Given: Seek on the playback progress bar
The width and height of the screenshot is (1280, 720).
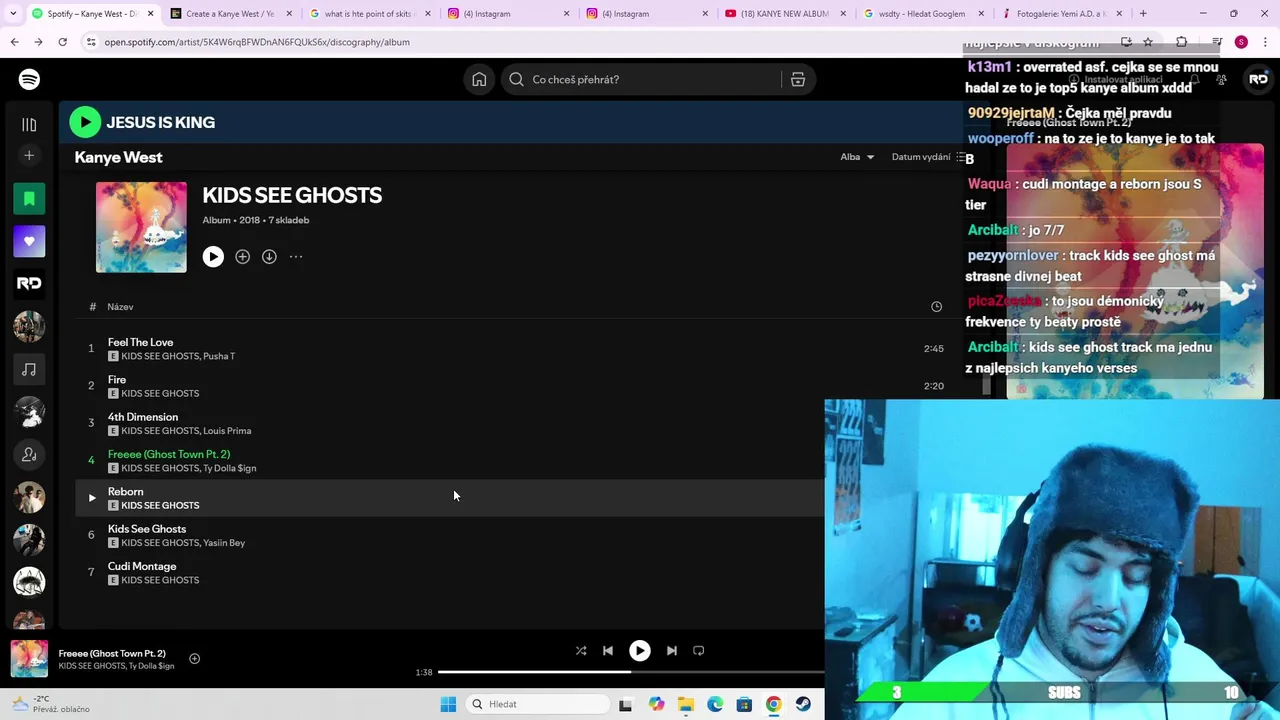Looking at the screenshot, I should point(631,672).
